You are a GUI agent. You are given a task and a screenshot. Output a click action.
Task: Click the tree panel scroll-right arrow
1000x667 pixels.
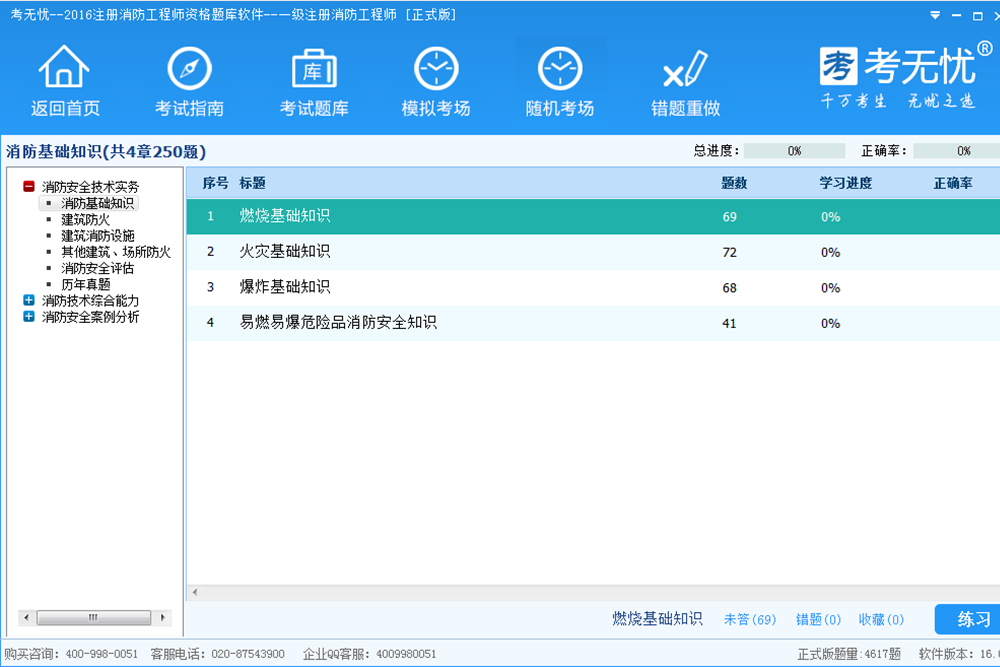(163, 617)
